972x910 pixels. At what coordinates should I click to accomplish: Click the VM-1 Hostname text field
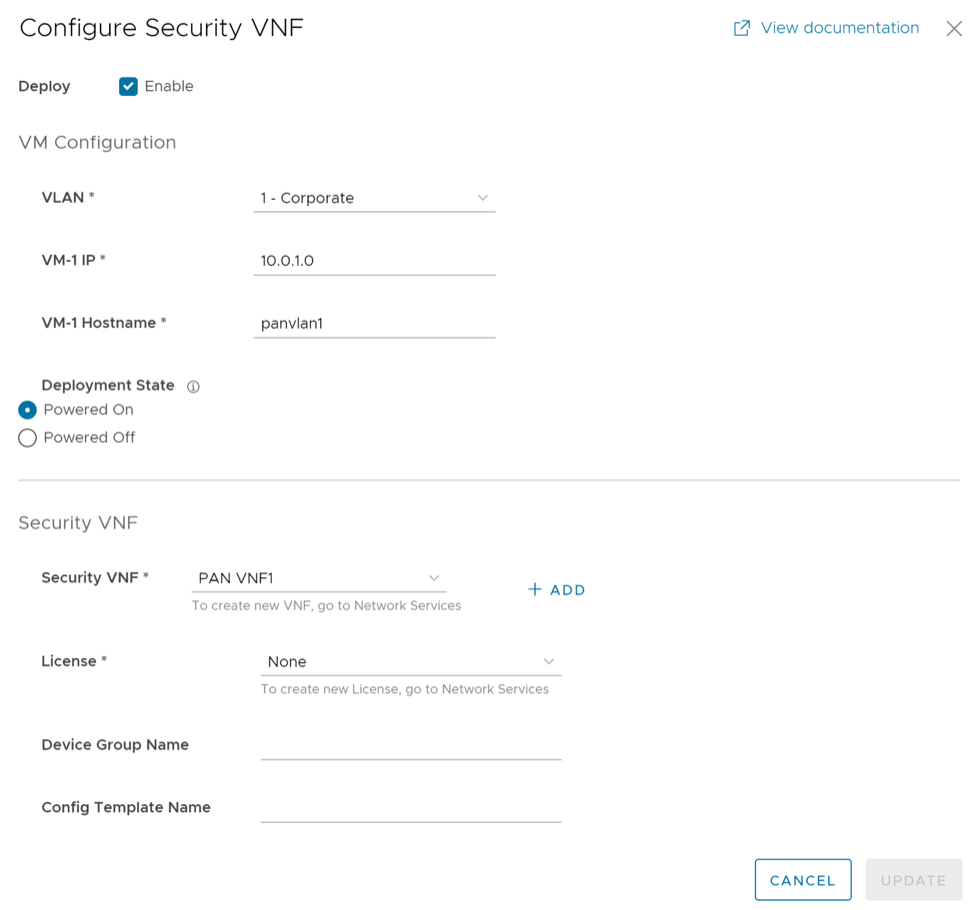[374, 324]
